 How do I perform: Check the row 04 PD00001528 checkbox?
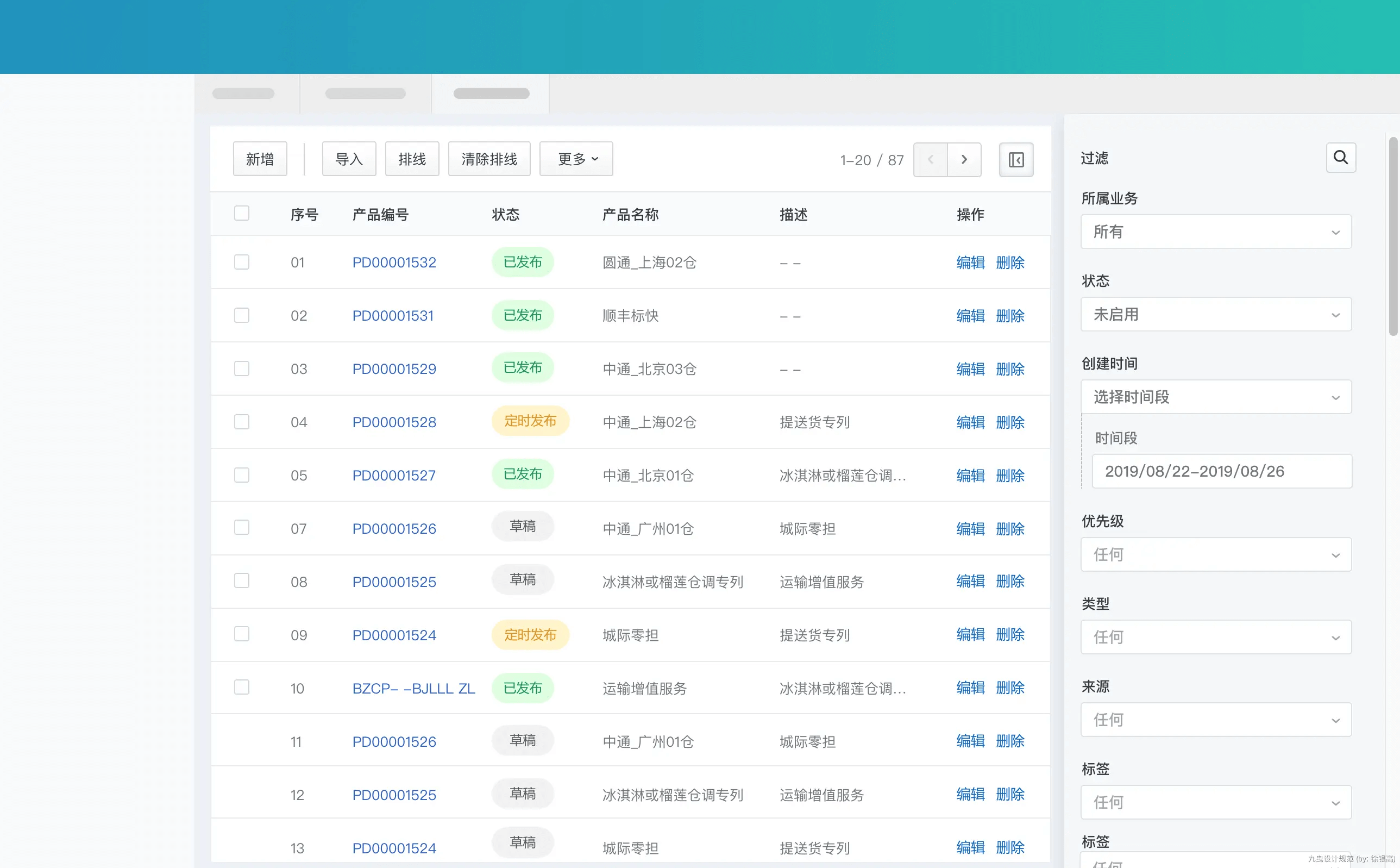242,421
